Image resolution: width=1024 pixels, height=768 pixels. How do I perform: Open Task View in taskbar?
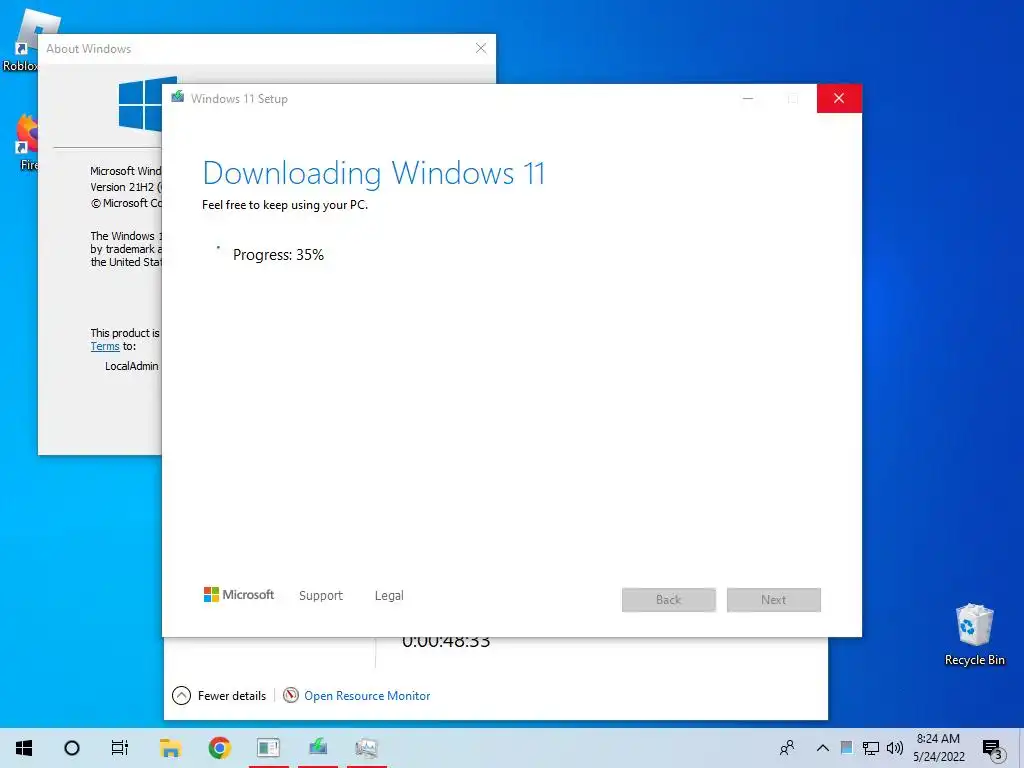(120, 748)
